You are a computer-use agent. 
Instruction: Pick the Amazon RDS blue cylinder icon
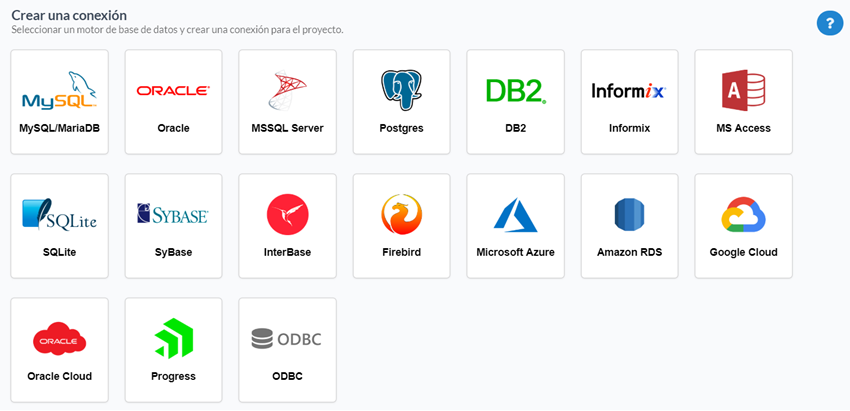[629, 214]
